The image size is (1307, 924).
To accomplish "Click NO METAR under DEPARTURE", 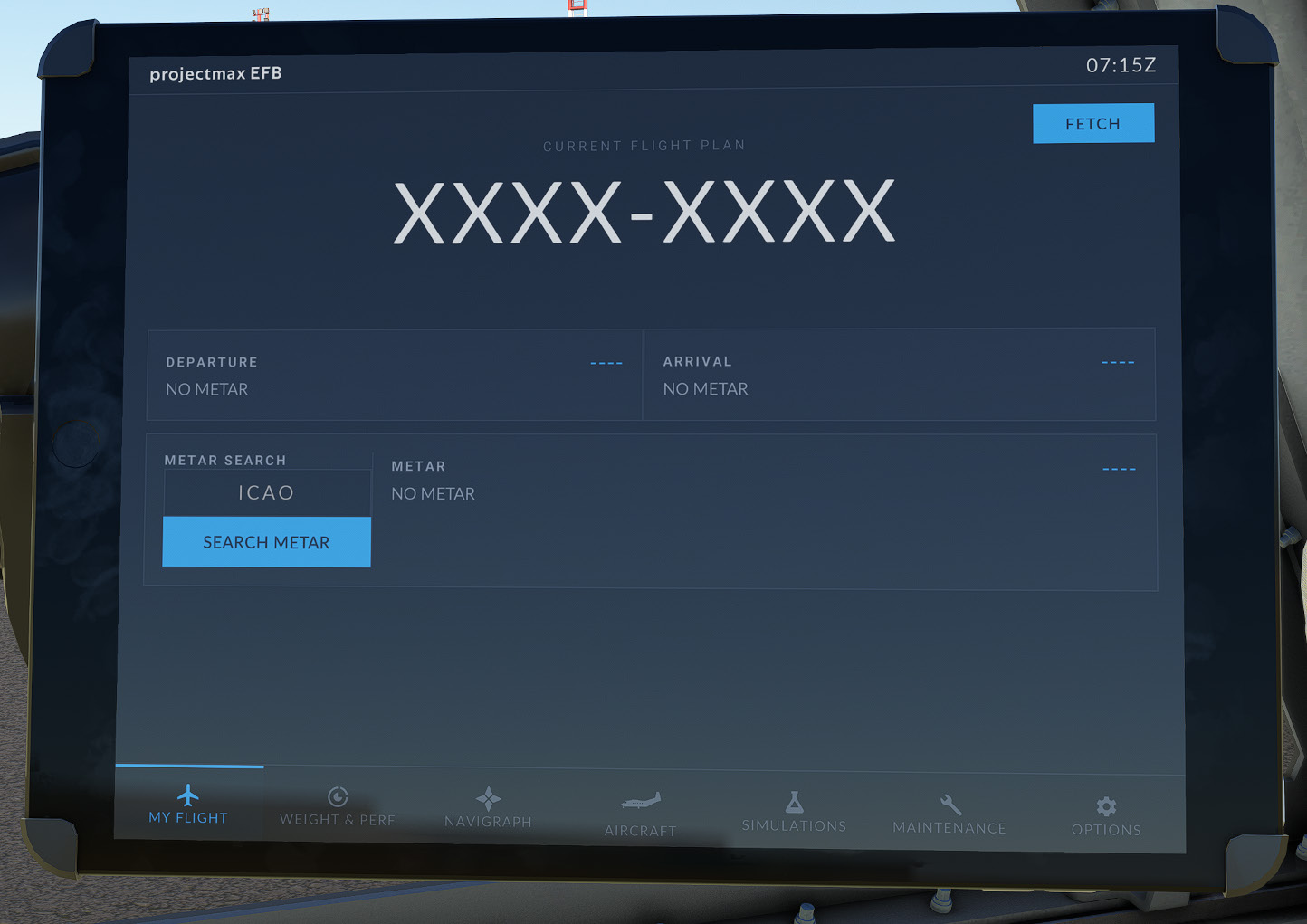I will pos(207,389).
